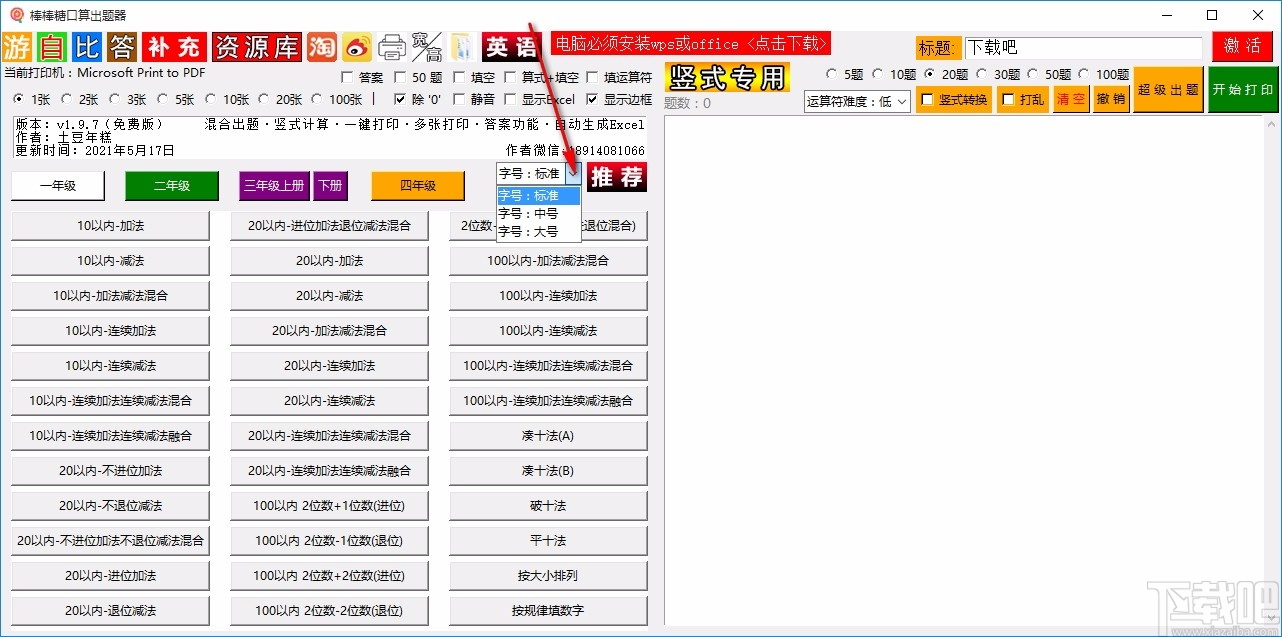Screen dimensions: 1282x637
Task: Open the printer icon on the toolbar
Action: tap(393, 46)
